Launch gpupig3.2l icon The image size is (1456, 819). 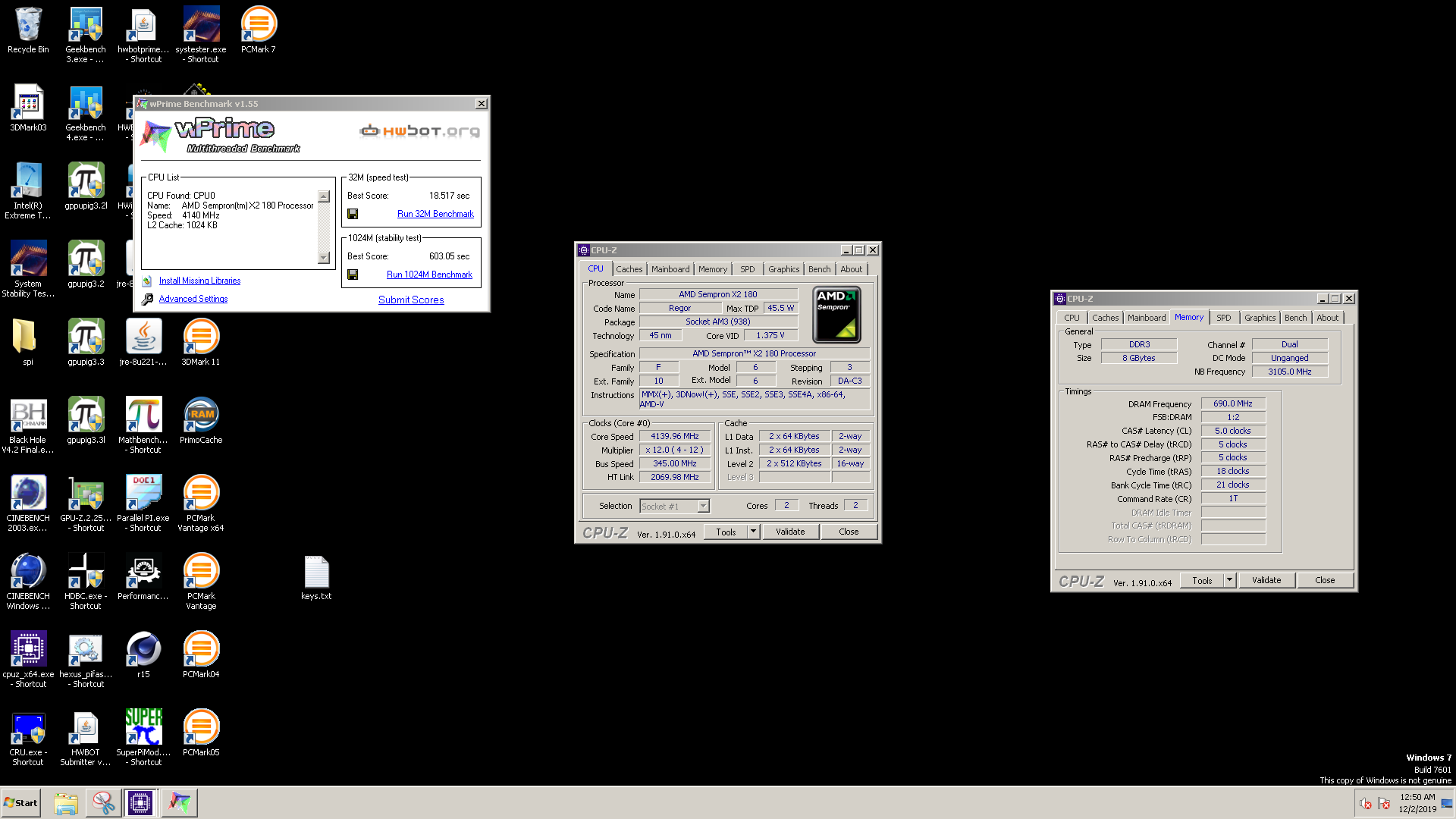pyautogui.click(x=86, y=187)
